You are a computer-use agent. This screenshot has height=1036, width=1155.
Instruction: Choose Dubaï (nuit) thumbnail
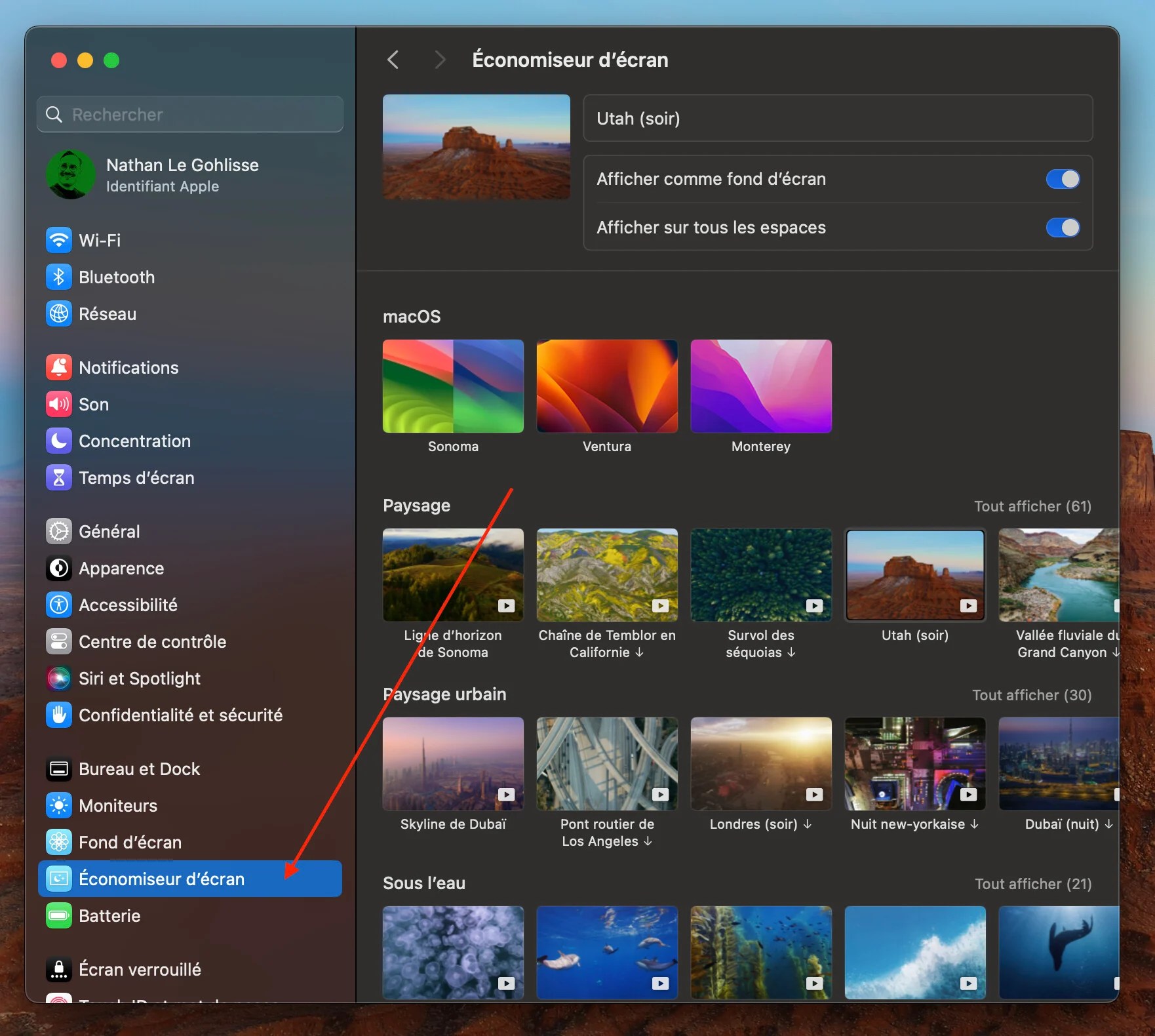1059,764
